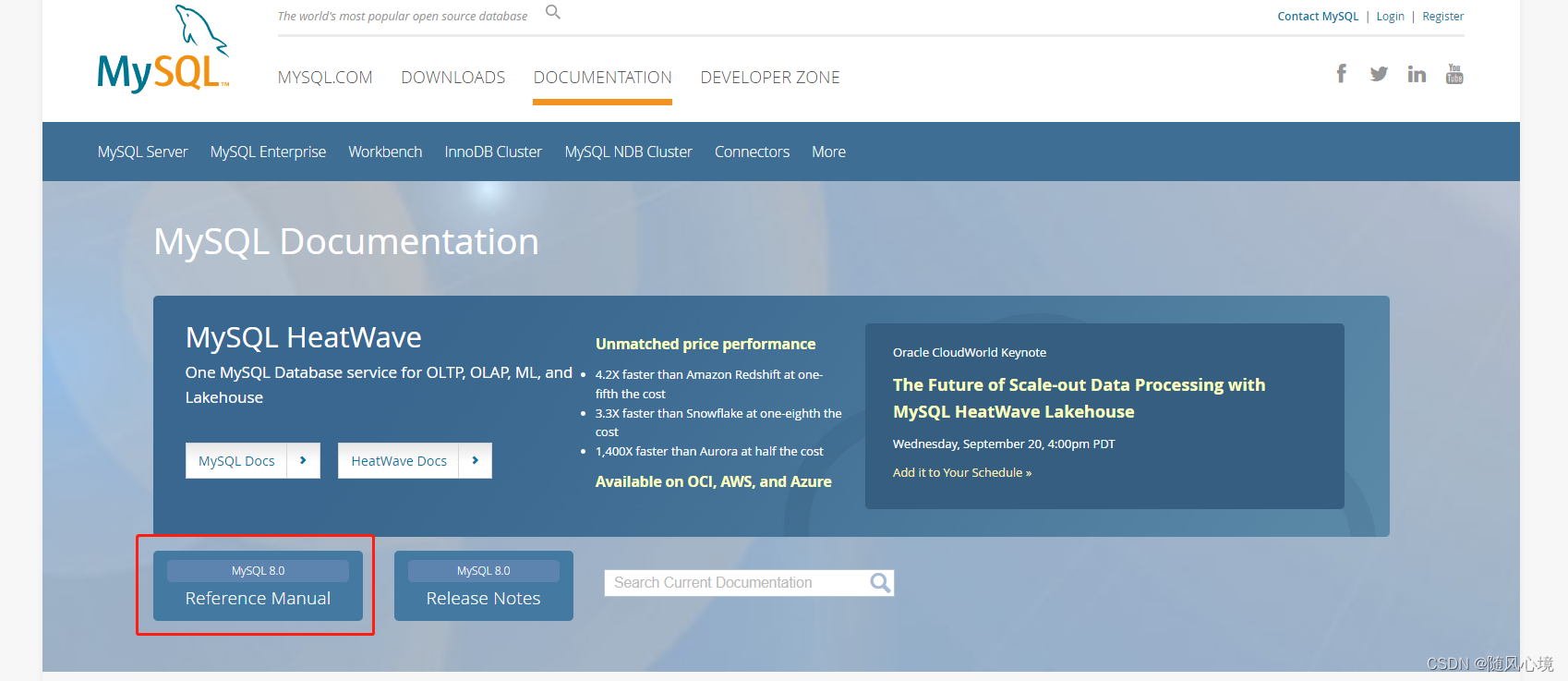Click the arrow beside MySQL Docs

tap(303, 460)
